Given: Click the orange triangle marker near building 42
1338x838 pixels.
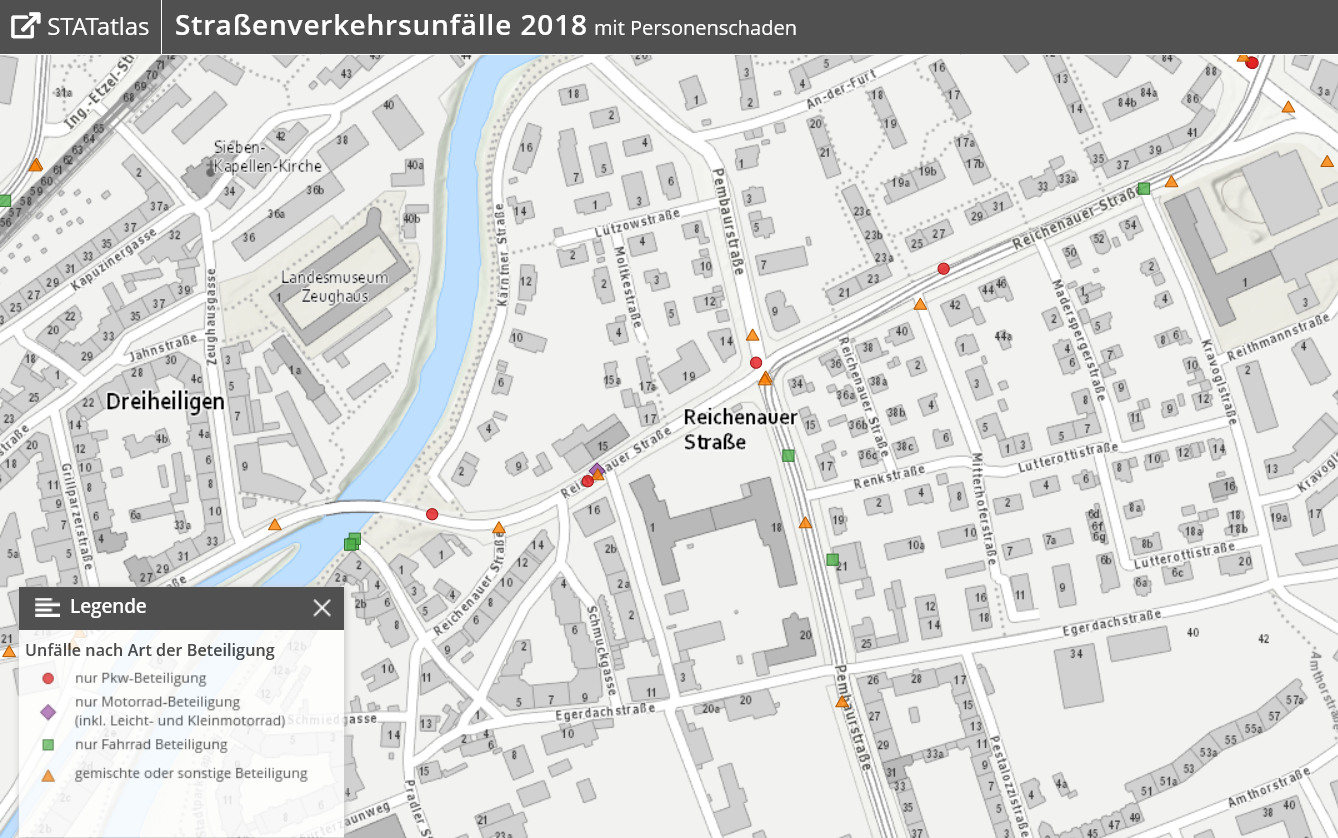Looking at the screenshot, I should pyautogui.click(x=919, y=304).
